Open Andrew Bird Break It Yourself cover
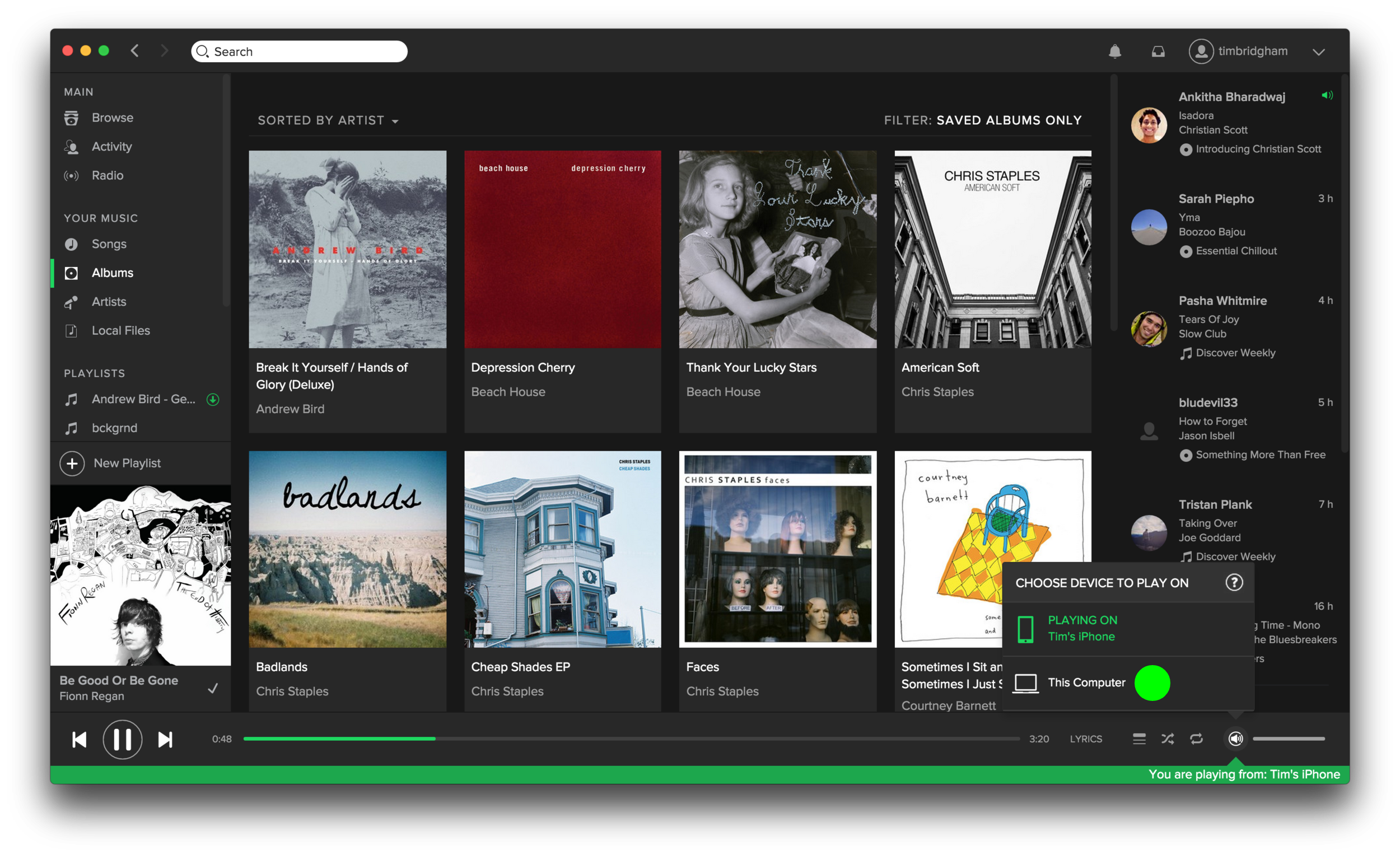Viewport: 1400px width, 856px height. click(x=347, y=249)
